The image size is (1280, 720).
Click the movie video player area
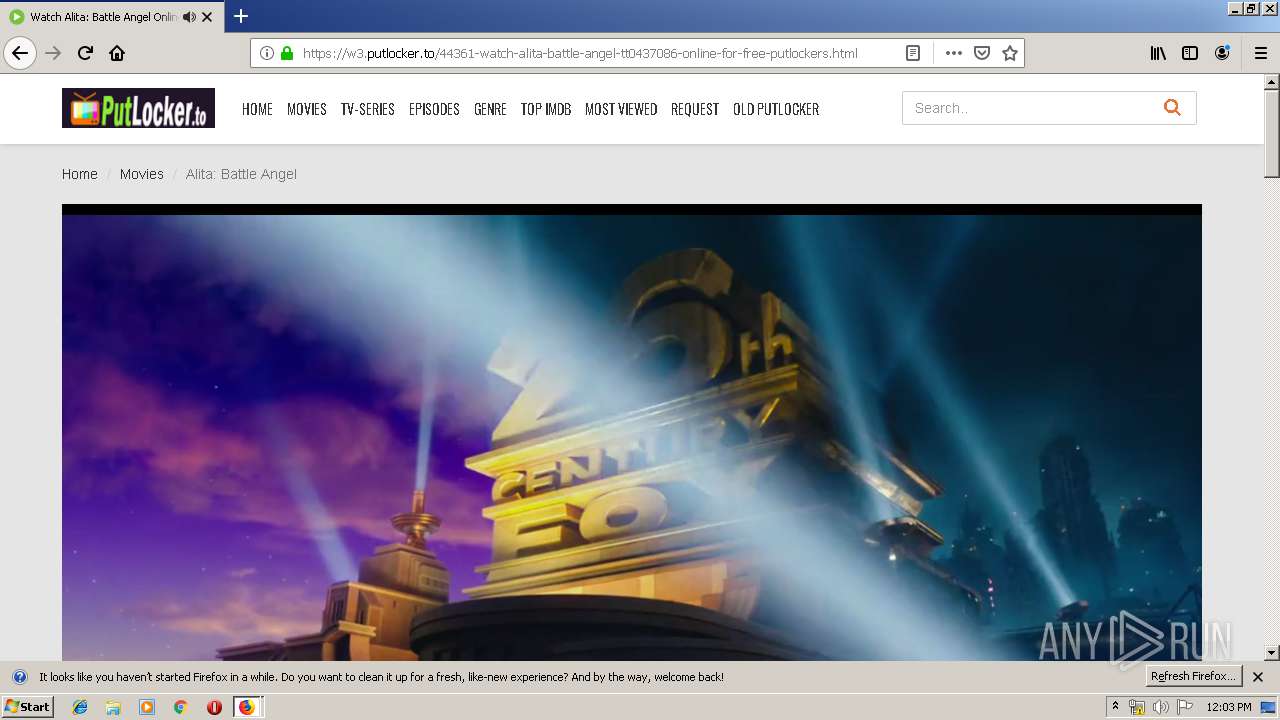pyautogui.click(x=632, y=432)
